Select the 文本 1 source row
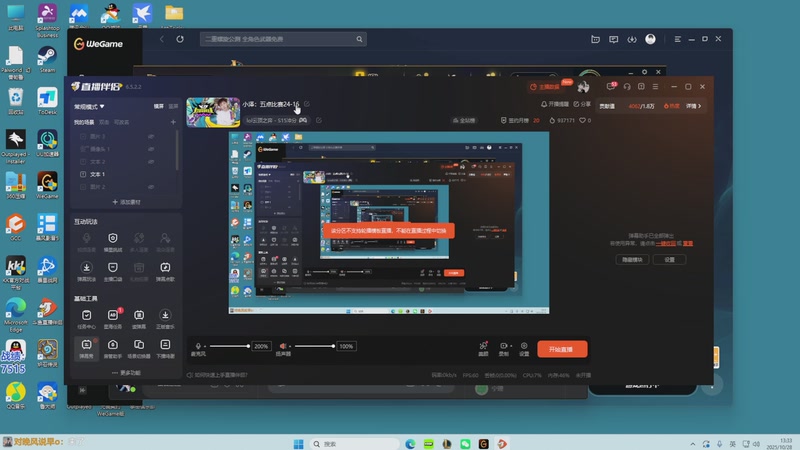 tap(125, 174)
